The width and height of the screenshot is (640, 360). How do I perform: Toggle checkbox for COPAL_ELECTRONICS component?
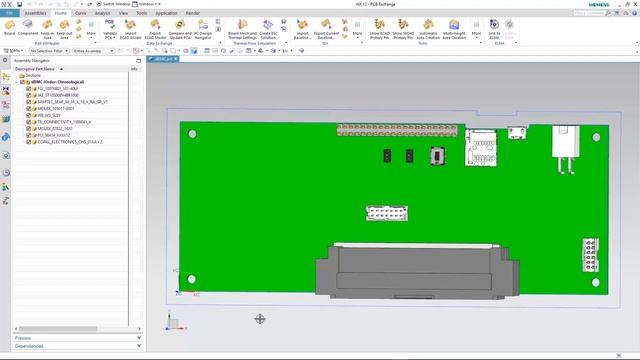tap(29, 142)
